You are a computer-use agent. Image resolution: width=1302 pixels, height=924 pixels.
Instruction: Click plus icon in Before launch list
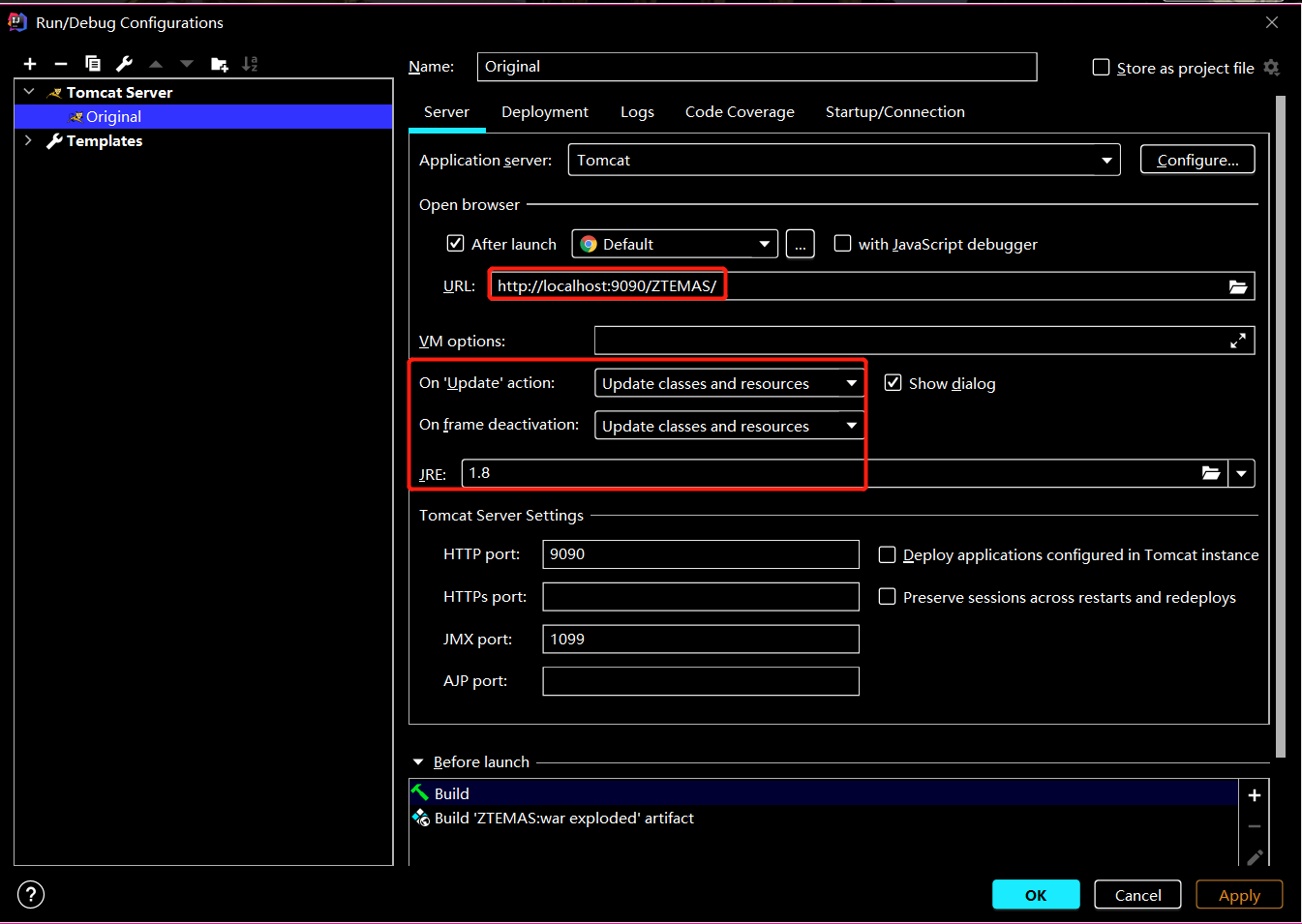point(1255,795)
